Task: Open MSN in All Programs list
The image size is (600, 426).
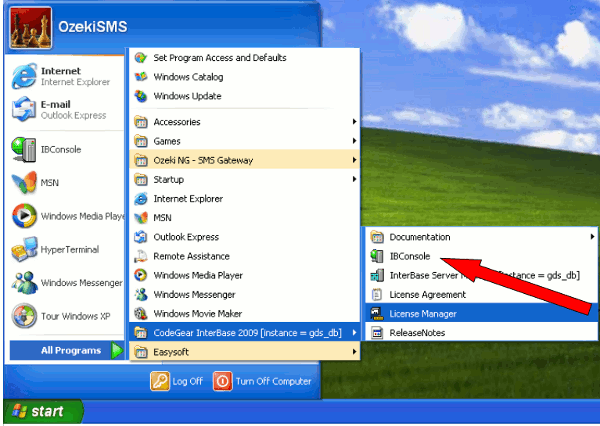Action: pyautogui.click(x=245, y=218)
